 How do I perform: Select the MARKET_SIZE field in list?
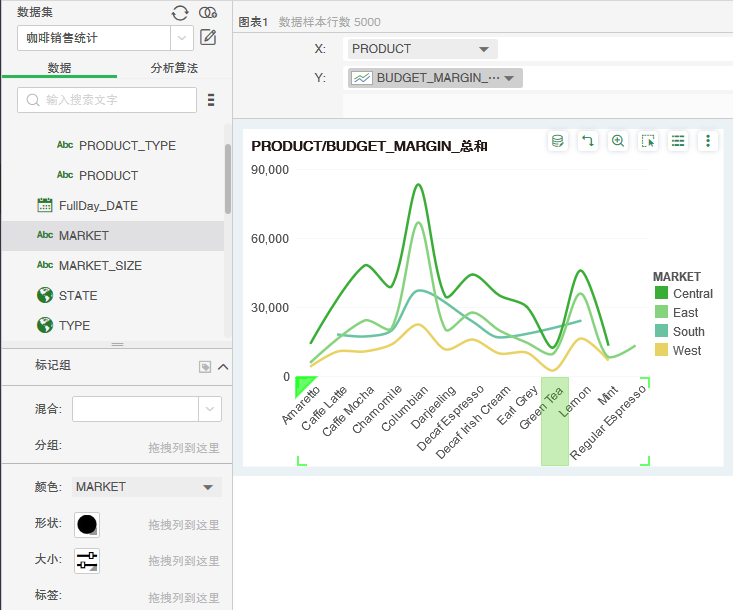100,266
